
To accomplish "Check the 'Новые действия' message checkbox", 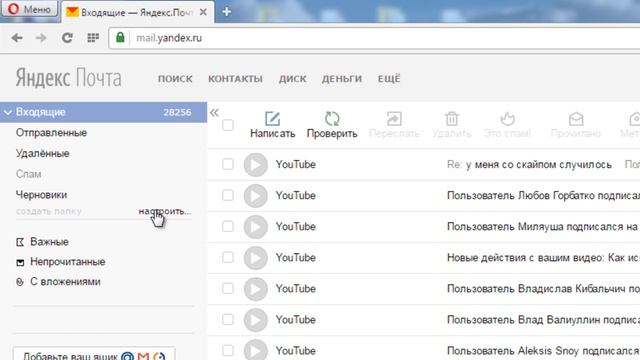I will (228, 257).
